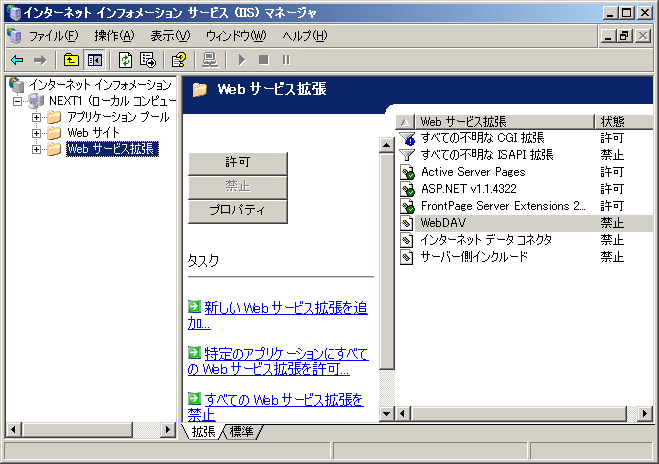Click the task pane's vertical scrollbar up arrow
659x464 pixels.
click(x=388, y=146)
